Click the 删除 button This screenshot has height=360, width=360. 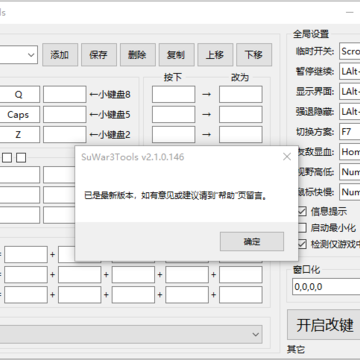(138, 55)
